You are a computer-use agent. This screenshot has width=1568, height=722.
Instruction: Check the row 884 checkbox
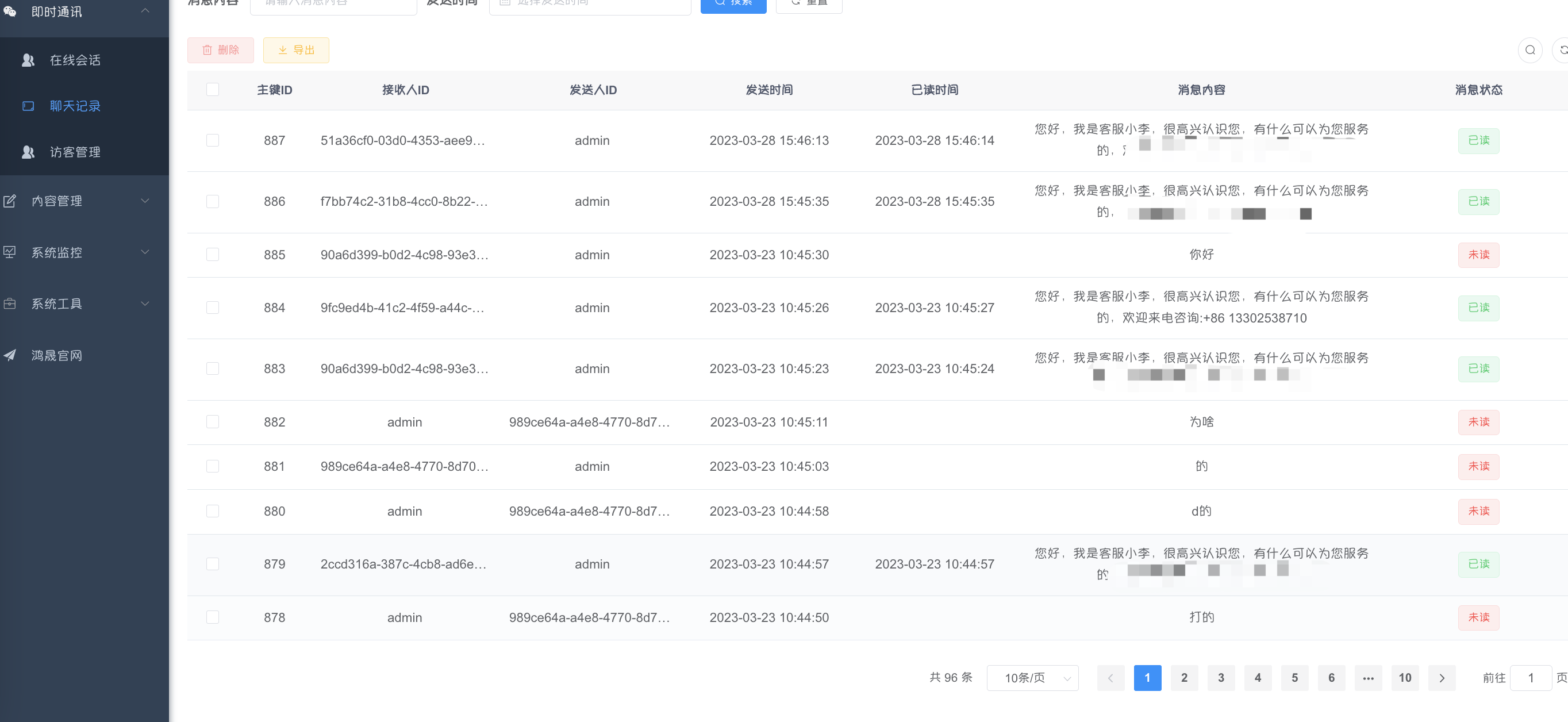213,308
